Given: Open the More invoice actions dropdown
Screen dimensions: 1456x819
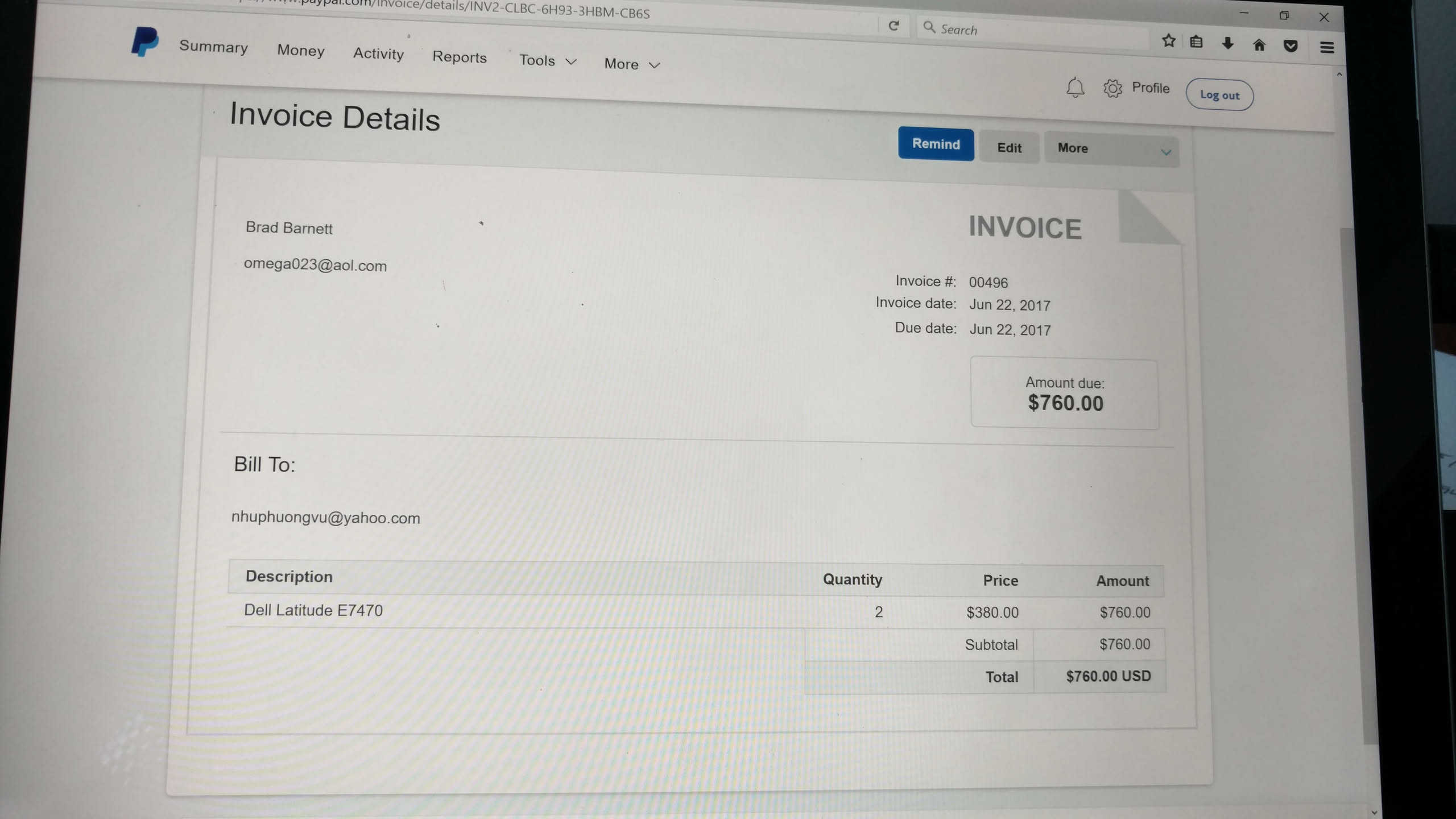Looking at the screenshot, I should pos(1111,150).
